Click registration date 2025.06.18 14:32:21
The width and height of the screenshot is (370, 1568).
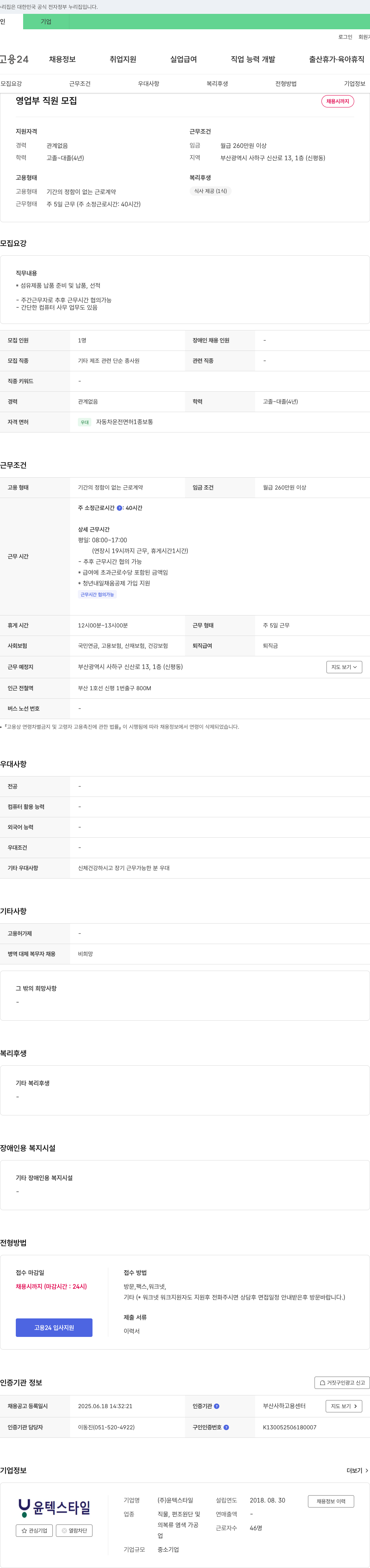pos(105,1406)
